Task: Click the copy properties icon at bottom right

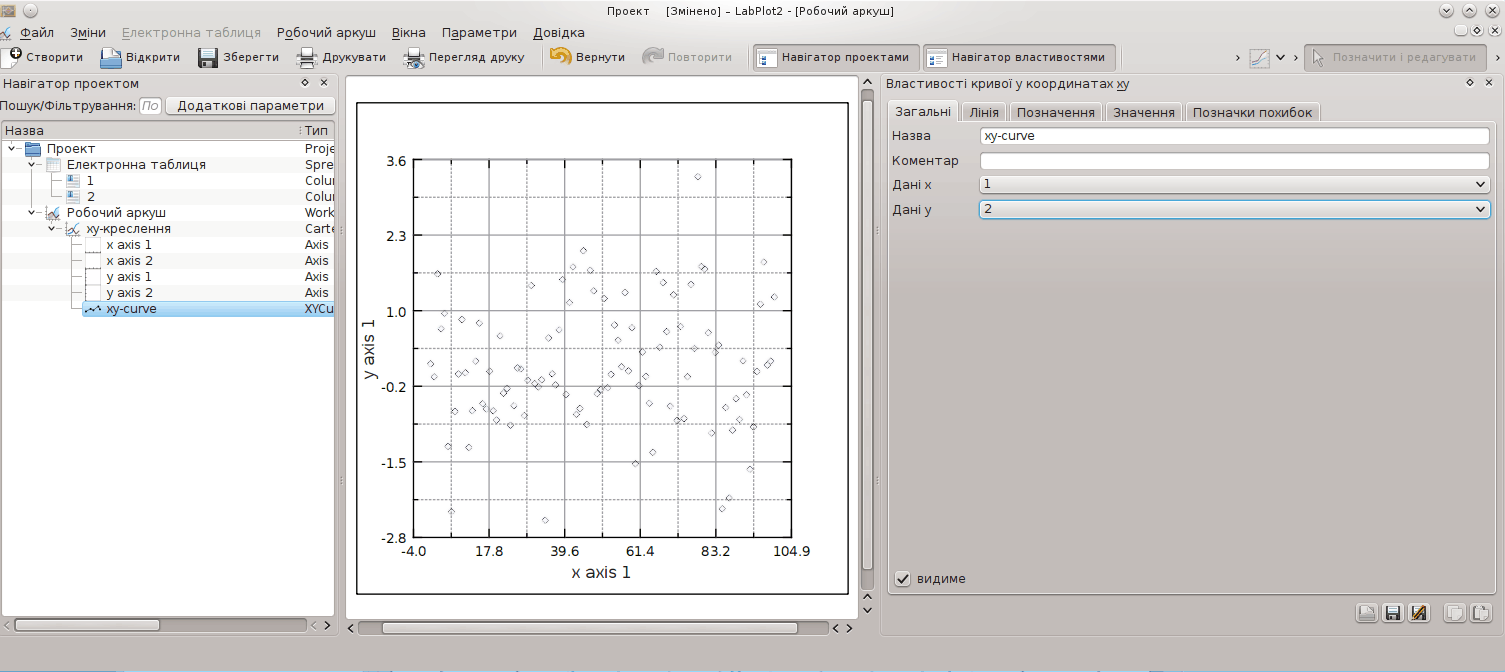Action: [1455, 613]
